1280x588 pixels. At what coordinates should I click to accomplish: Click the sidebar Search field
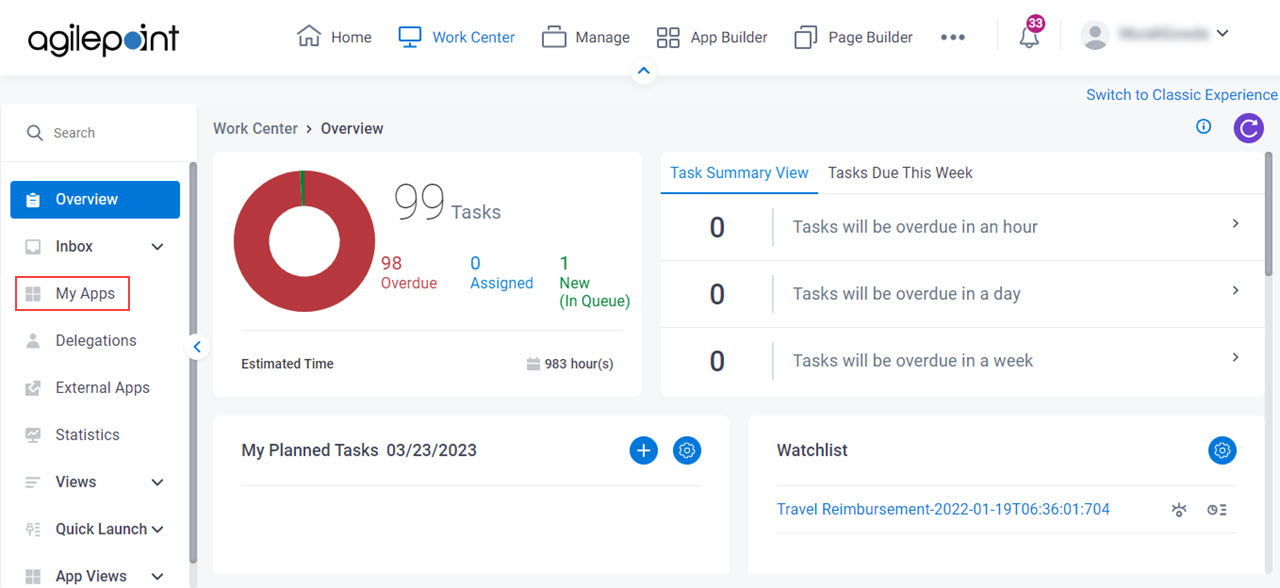pos(98,132)
